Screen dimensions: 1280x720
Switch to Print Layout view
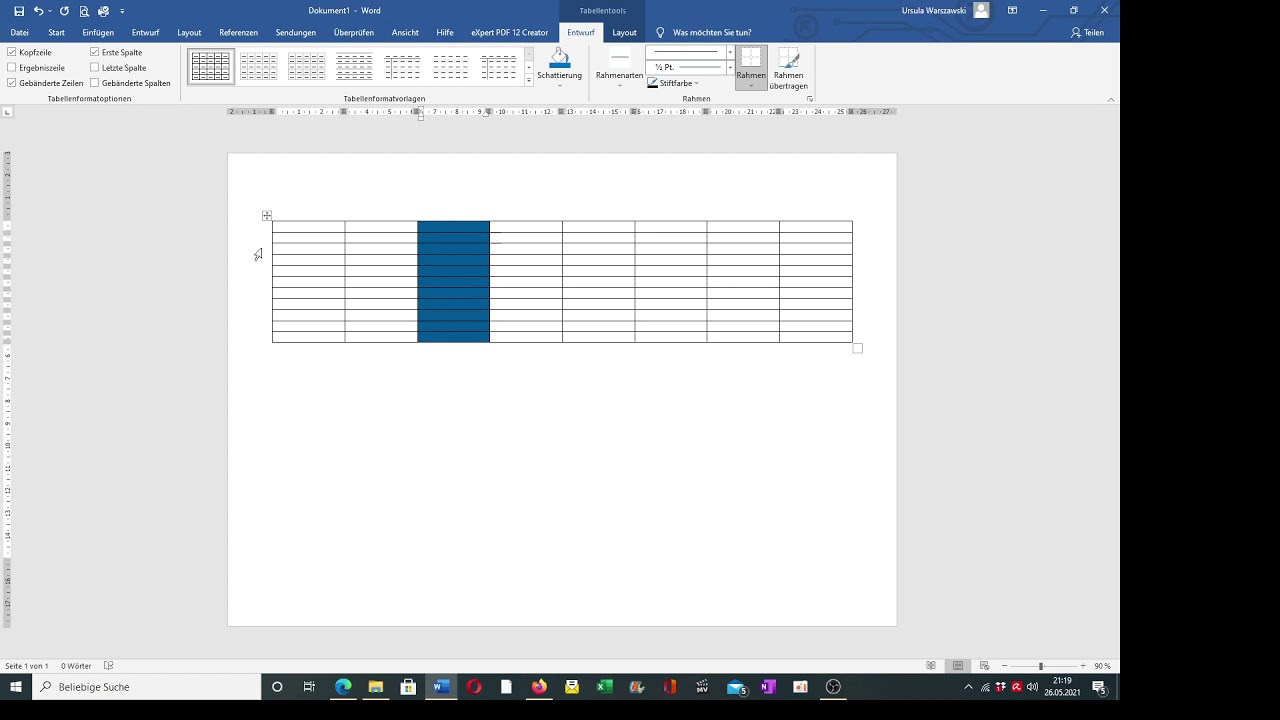tap(958, 666)
